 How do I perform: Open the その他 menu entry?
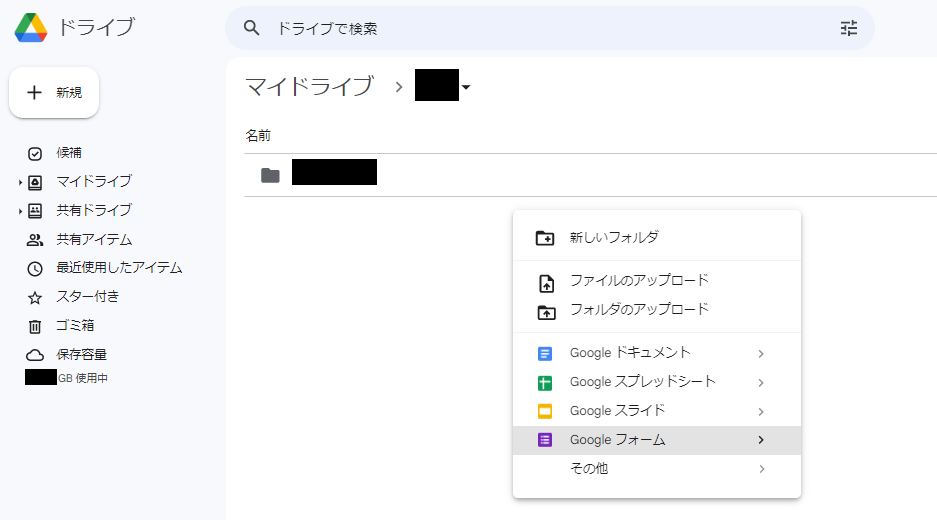(x=657, y=469)
